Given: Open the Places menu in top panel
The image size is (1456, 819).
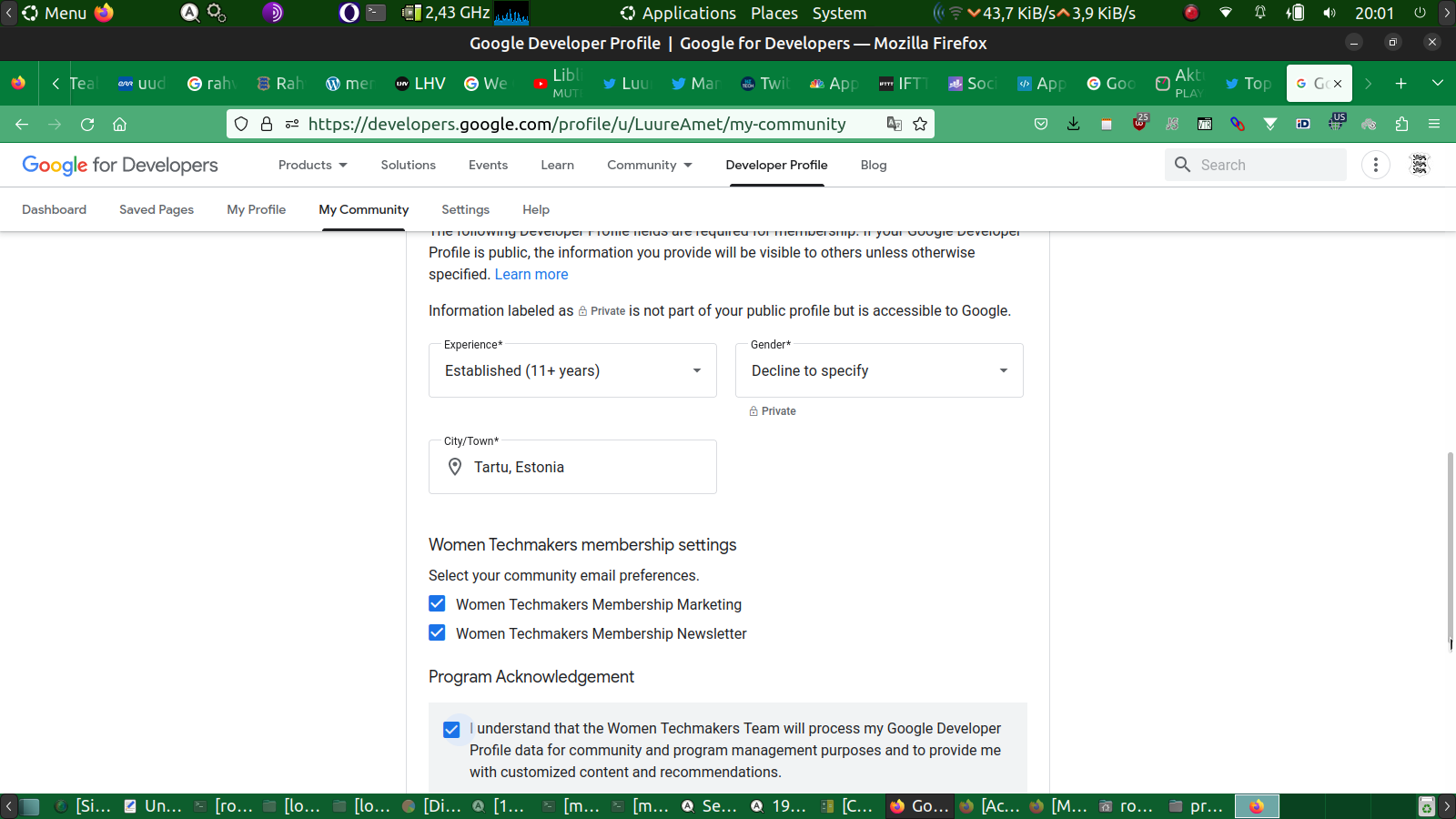Looking at the screenshot, I should (774, 13).
